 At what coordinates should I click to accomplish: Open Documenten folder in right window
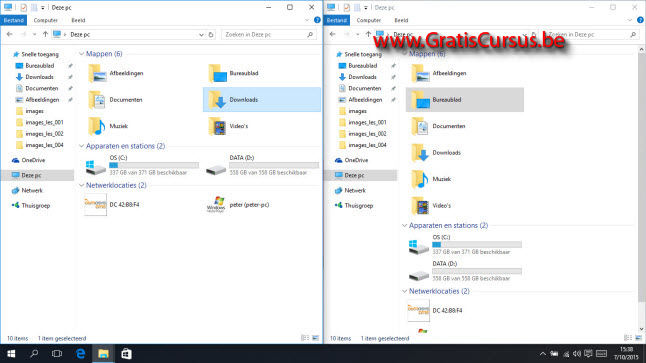tap(438, 126)
